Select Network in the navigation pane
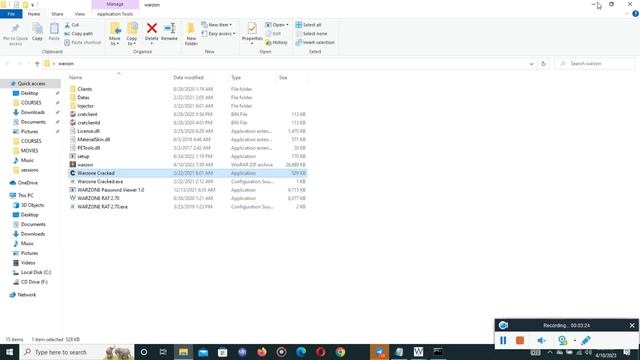 click(x=27, y=294)
